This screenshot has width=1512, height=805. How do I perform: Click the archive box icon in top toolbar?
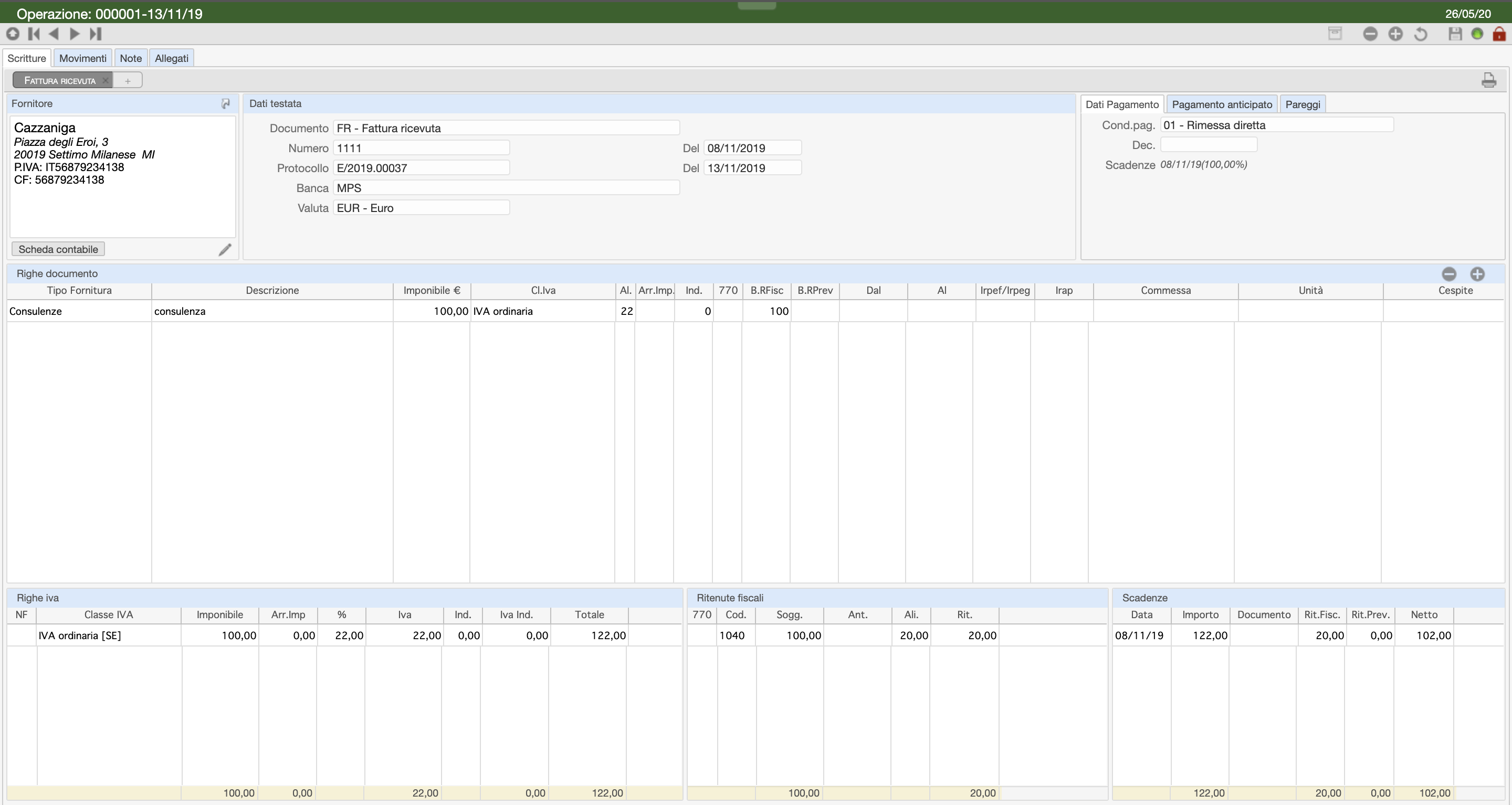point(1335,34)
